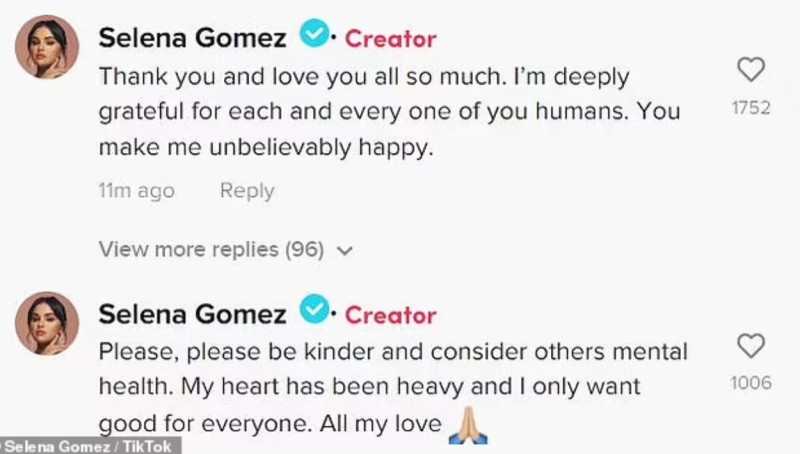Click the '11m ago' timestamp

136,190
